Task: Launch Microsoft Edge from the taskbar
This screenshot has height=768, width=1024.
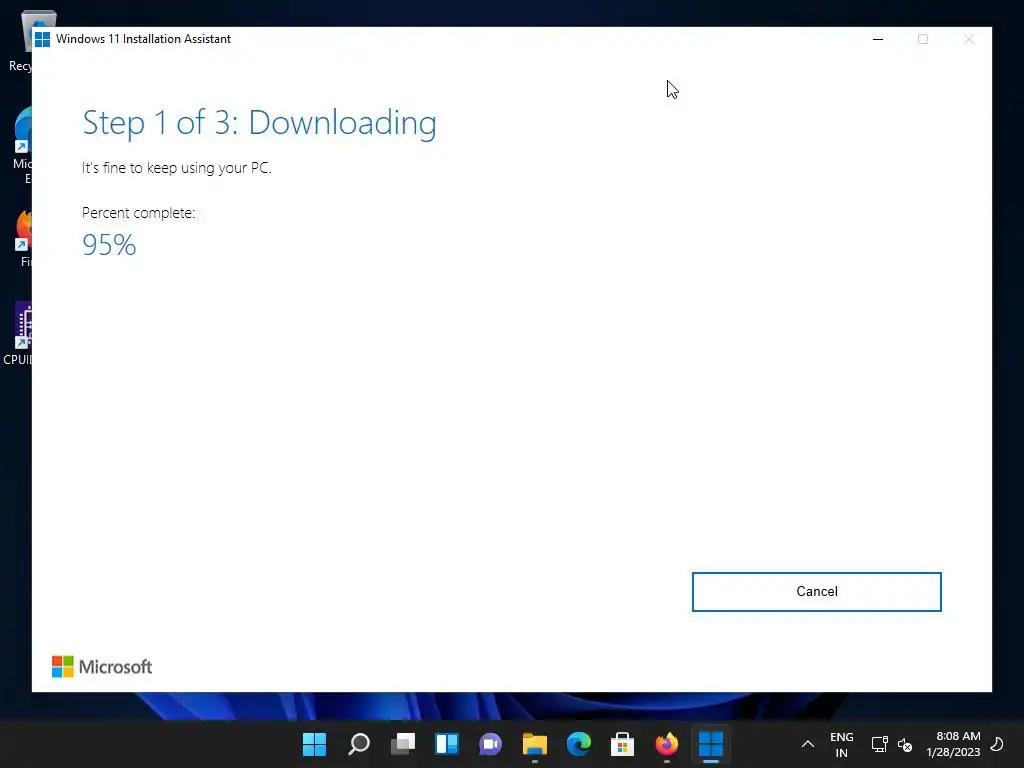Action: click(579, 744)
